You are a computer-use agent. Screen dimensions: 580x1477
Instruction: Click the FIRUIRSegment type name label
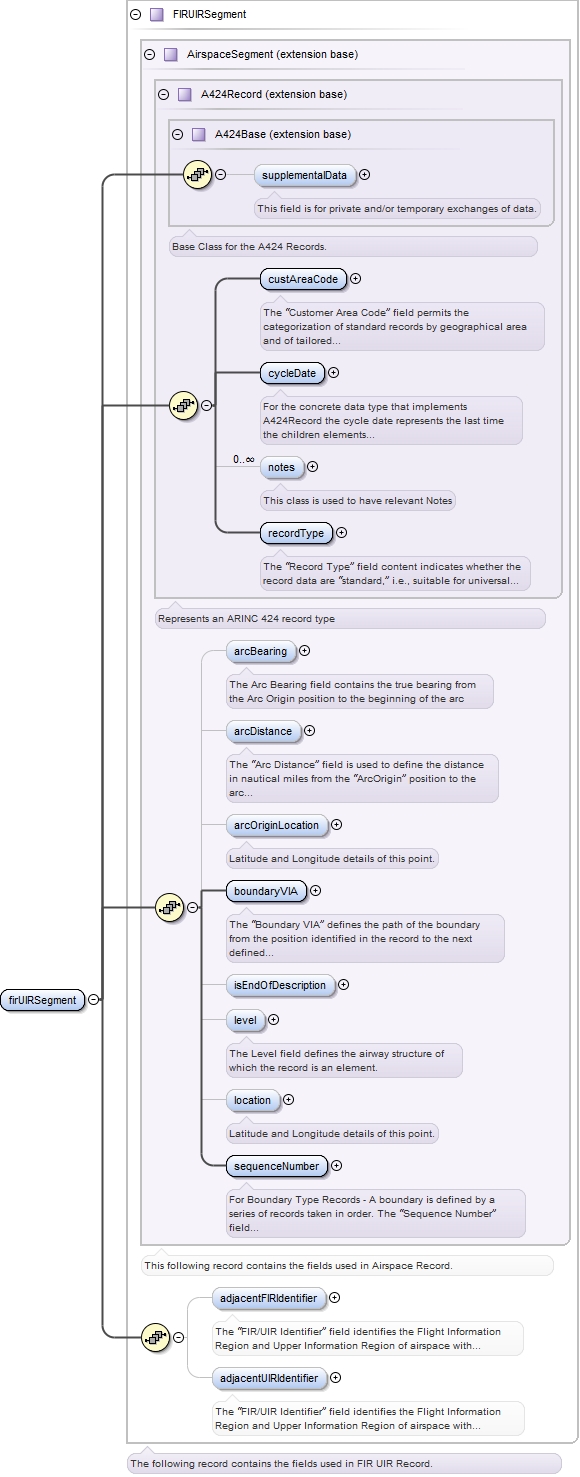210,15
